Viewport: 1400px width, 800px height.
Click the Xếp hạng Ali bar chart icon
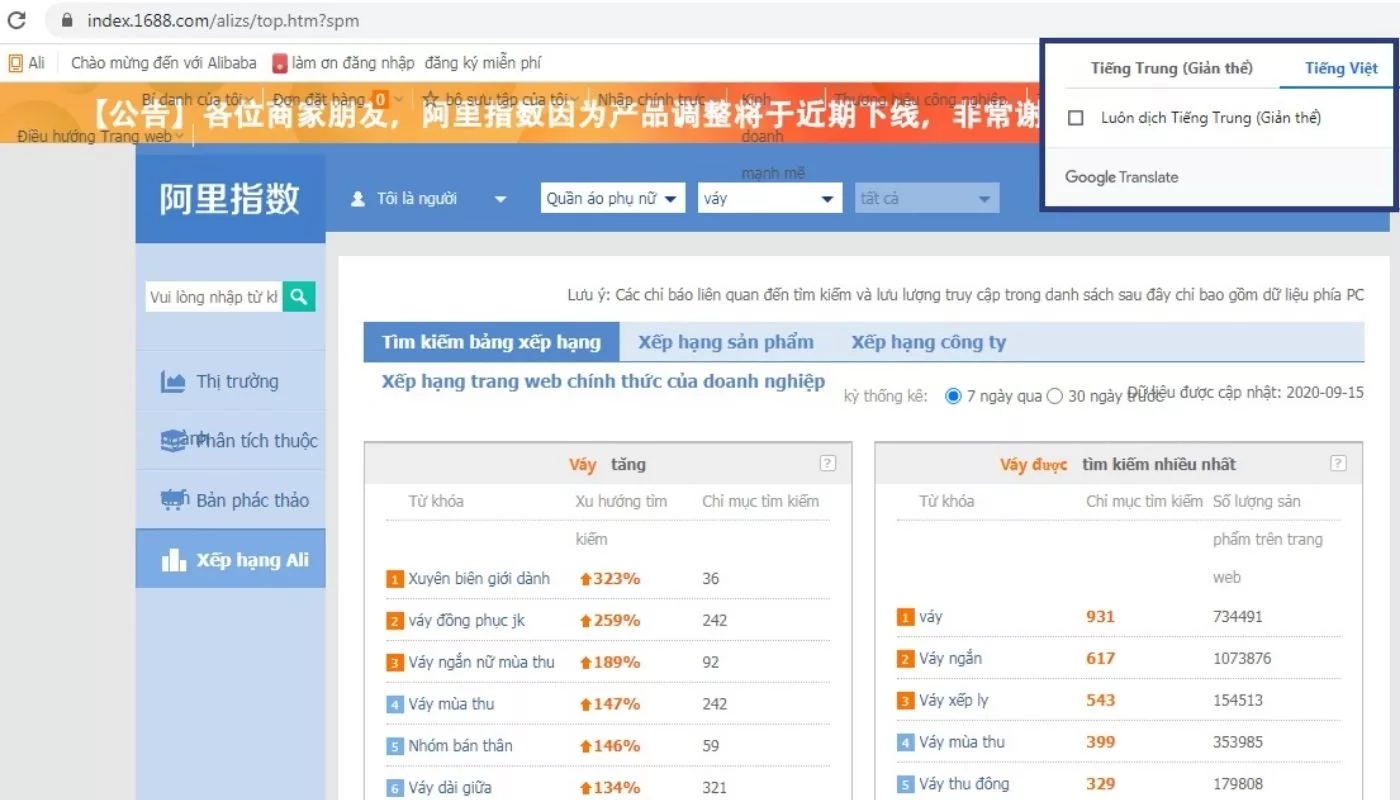point(173,560)
